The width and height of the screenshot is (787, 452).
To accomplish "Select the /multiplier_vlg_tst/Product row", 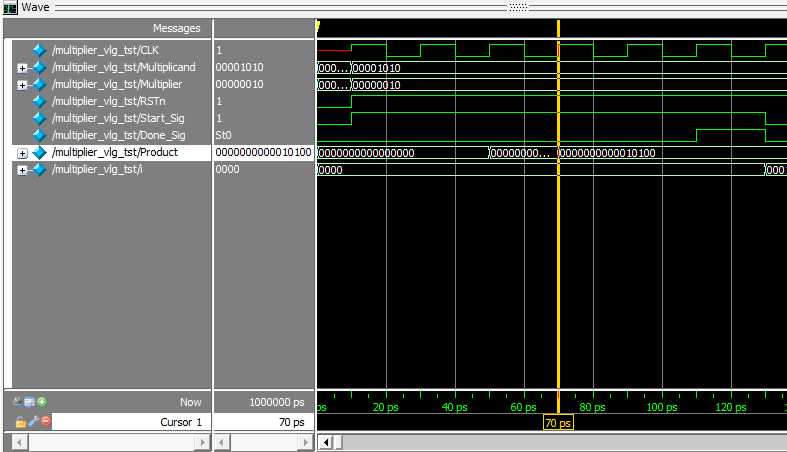I will (111, 153).
